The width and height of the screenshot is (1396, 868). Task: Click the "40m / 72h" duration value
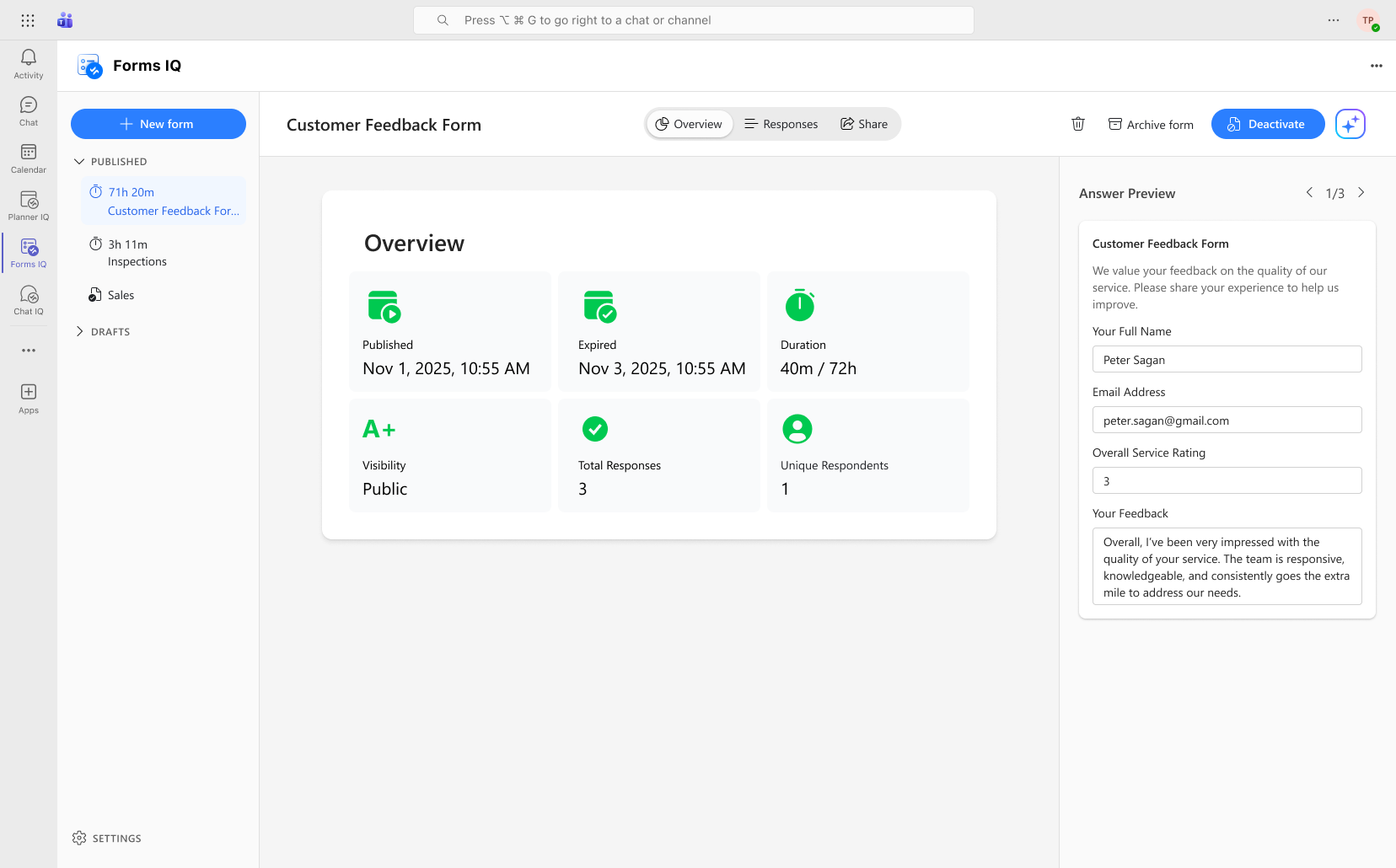[819, 368]
